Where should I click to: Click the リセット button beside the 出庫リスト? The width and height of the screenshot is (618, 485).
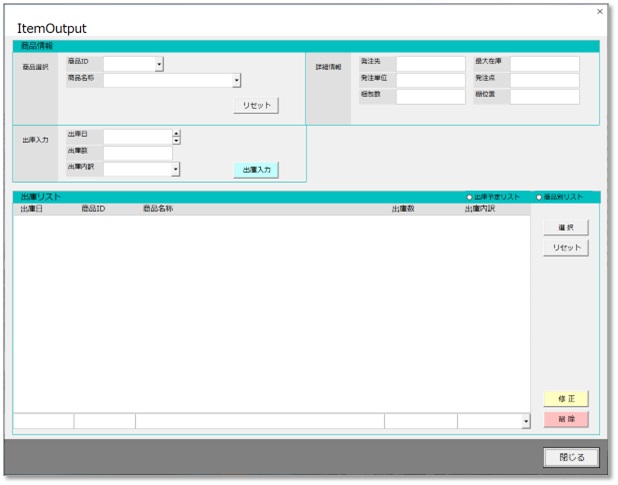tap(566, 248)
